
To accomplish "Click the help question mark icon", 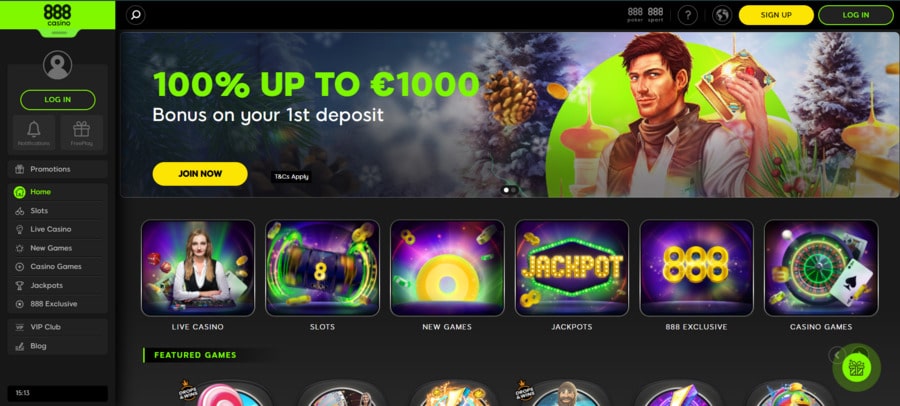I will 687,15.
